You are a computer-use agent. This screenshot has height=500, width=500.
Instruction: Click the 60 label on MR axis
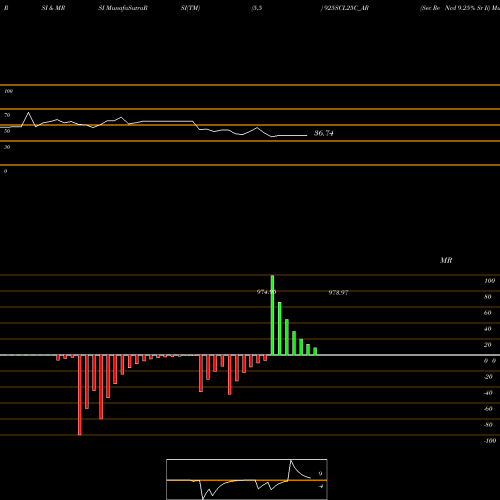point(488,313)
